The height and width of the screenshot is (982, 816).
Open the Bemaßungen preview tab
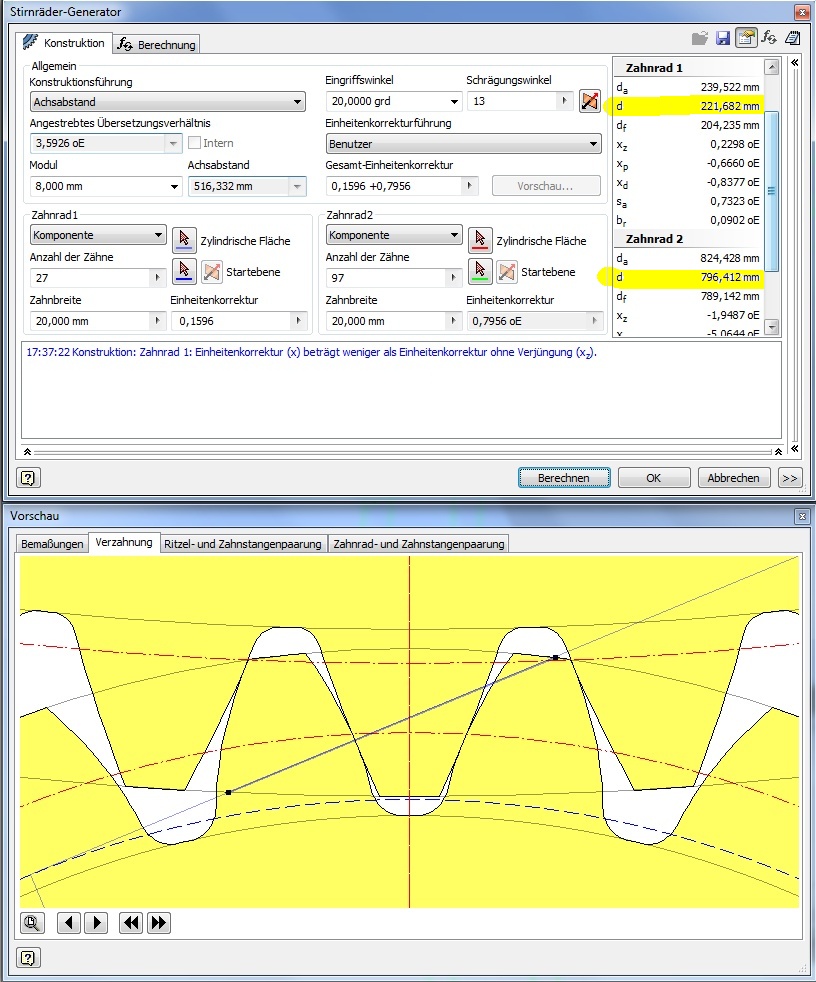pyautogui.click(x=52, y=543)
